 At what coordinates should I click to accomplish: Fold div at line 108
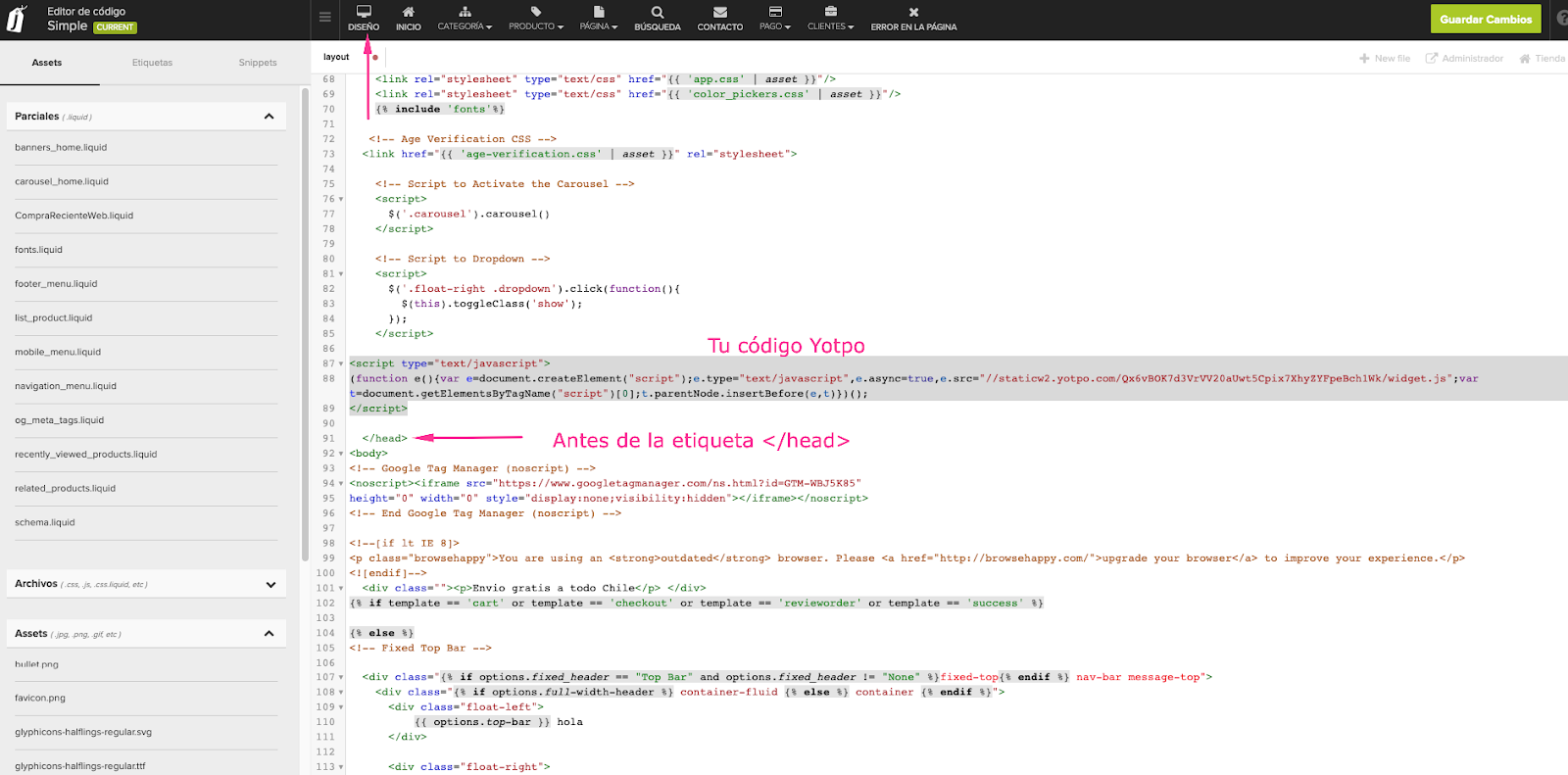[341, 693]
